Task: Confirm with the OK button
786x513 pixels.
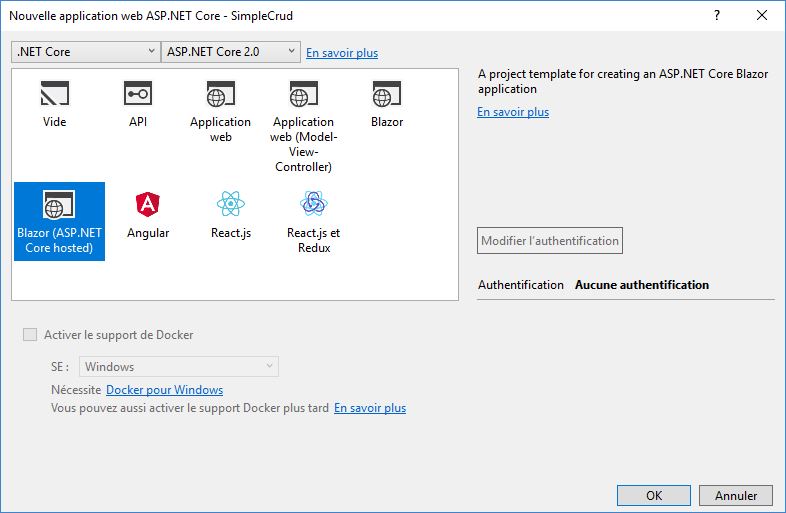Action: coord(654,495)
